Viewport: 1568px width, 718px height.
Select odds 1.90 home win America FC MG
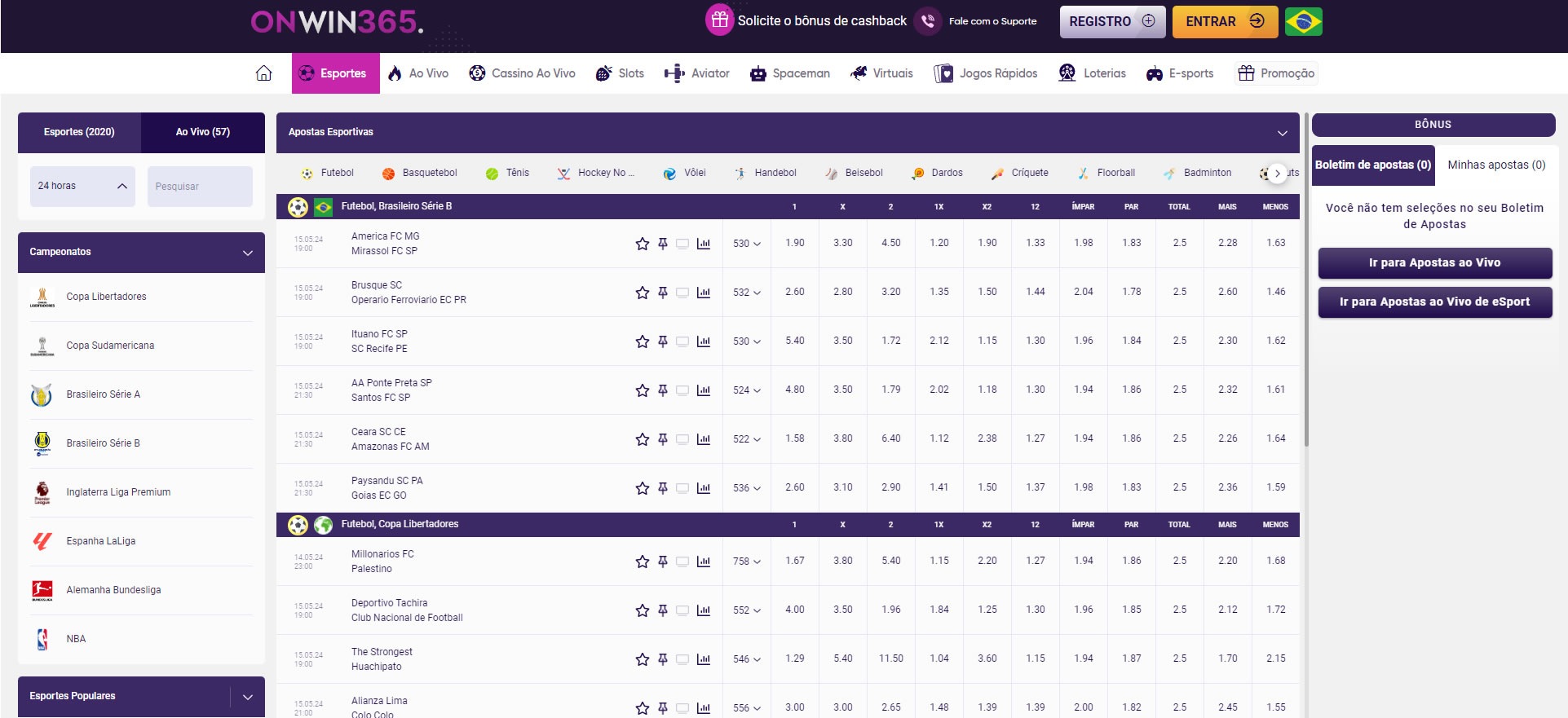(x=795, y=243)
